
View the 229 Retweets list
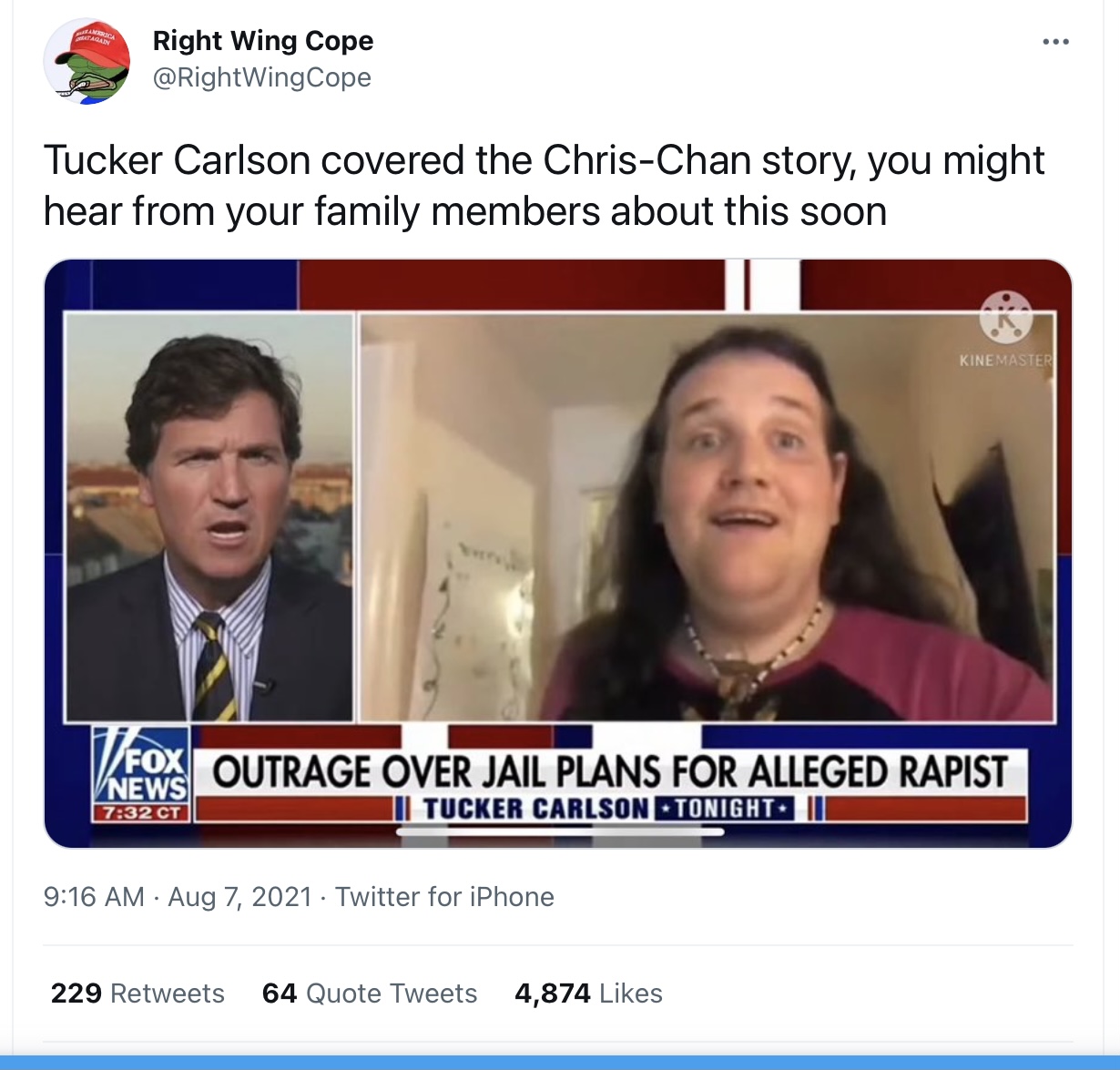pos(137,993)
